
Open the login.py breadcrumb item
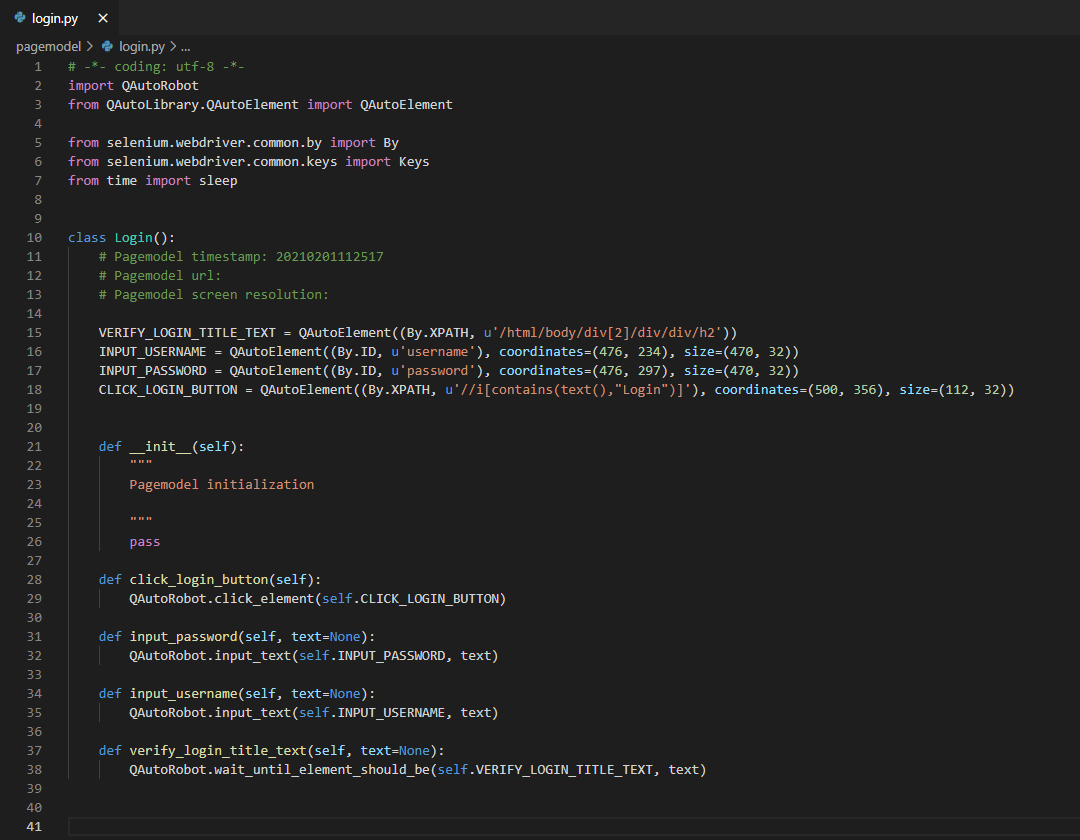tap(142, 47)
